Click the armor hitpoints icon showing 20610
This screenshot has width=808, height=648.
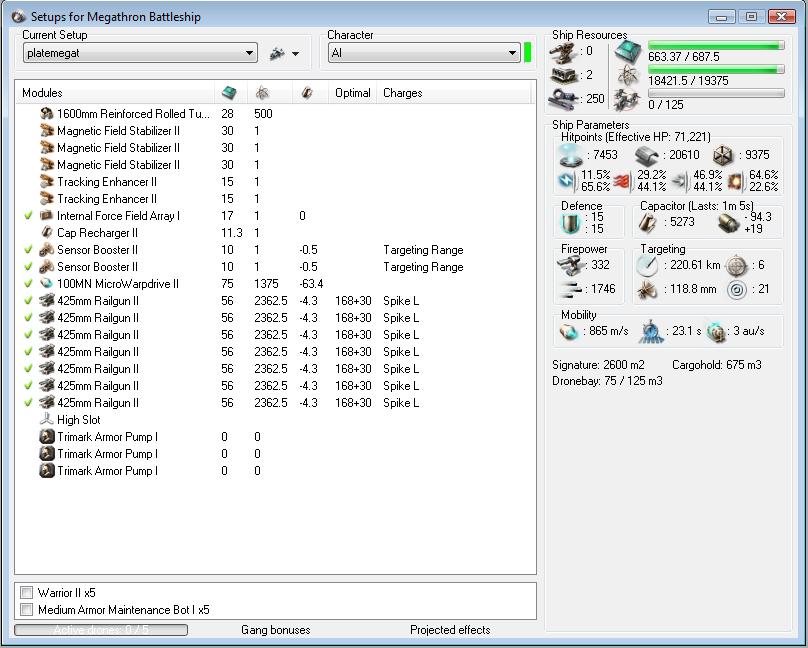(647, 155)
